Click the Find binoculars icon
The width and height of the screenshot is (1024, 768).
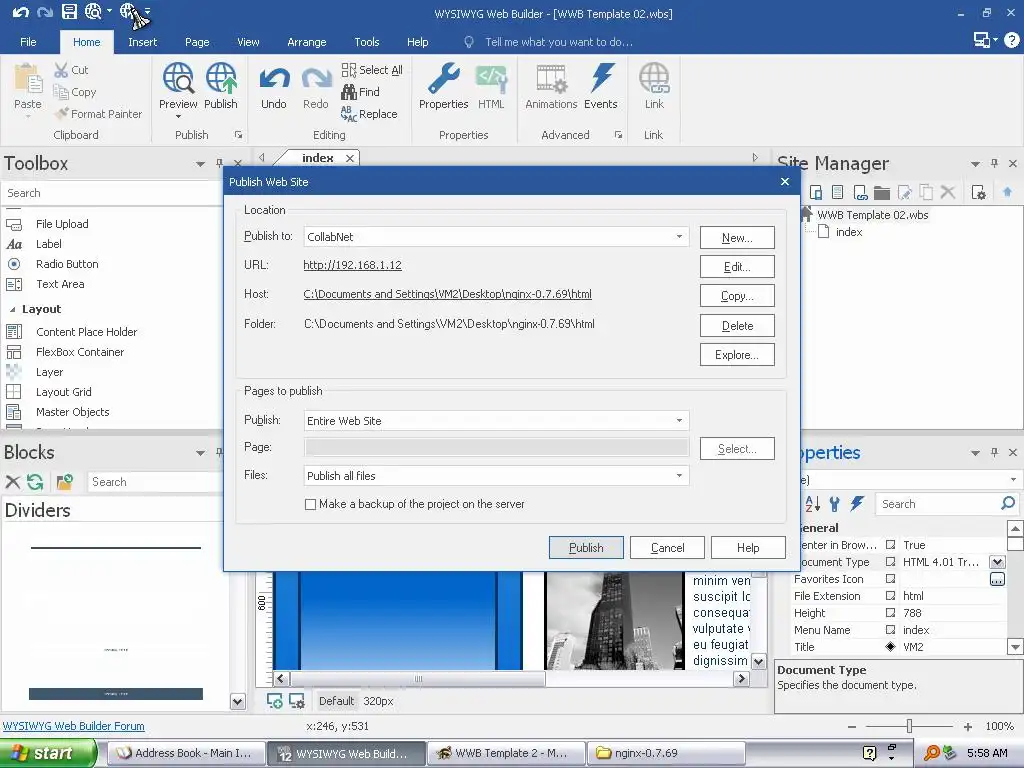click(349, 92)
